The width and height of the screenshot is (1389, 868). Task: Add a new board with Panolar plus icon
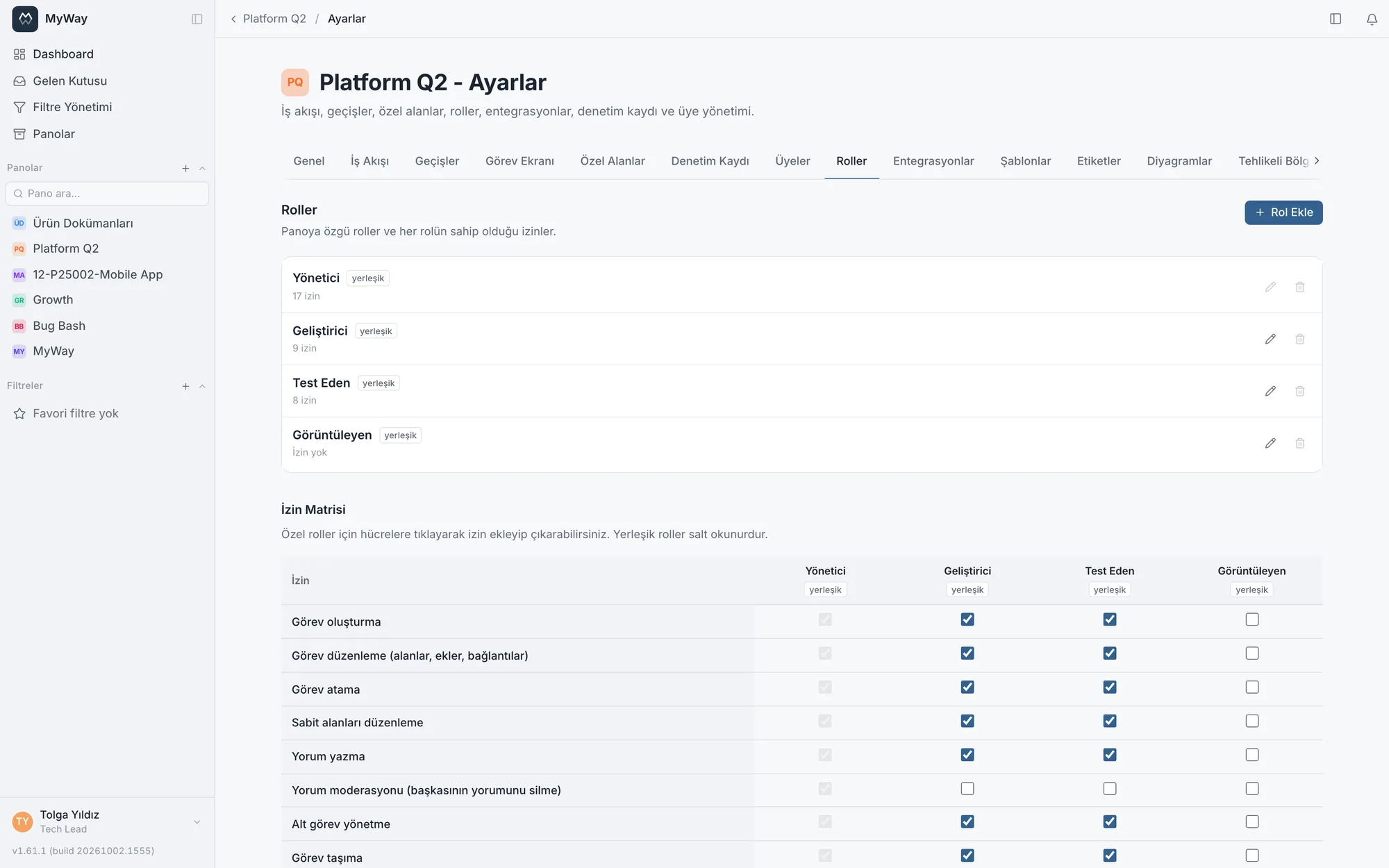point(185,168)
